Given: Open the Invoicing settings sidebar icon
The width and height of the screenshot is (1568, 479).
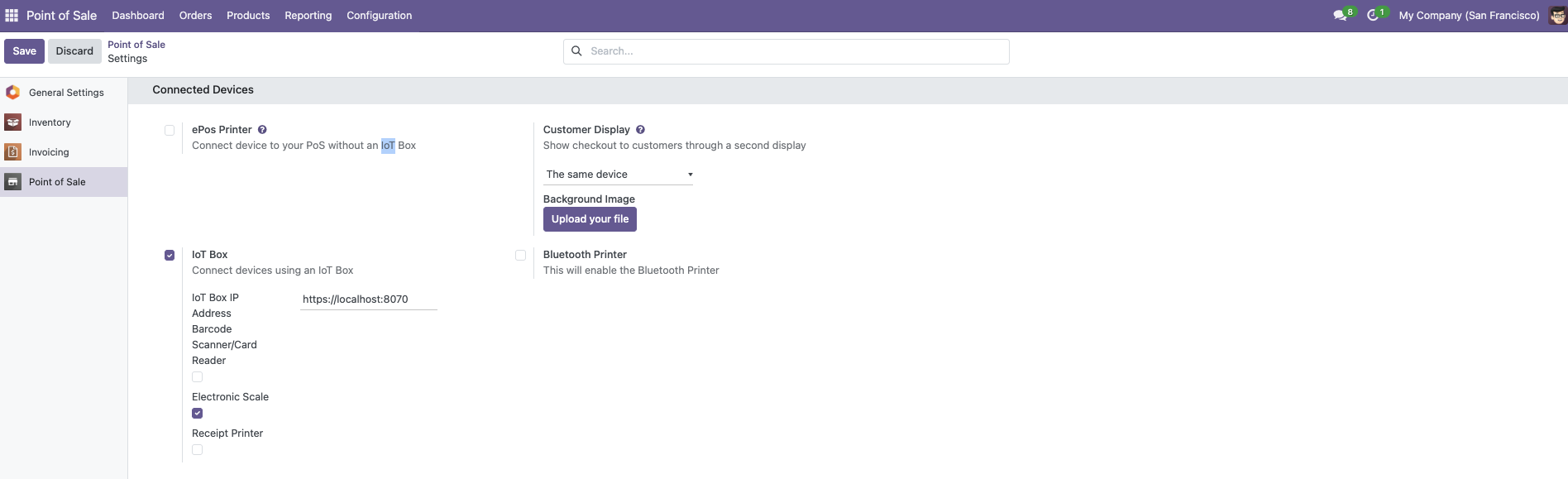Looking at the screenshot, I should 13,152.
